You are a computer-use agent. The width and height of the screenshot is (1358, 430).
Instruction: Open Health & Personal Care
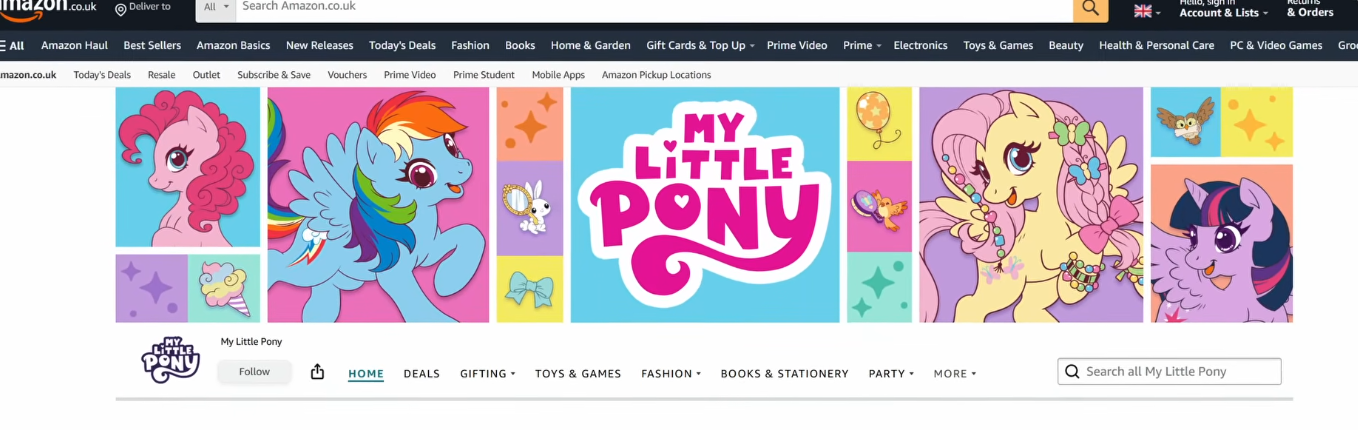click(1156, 45)
